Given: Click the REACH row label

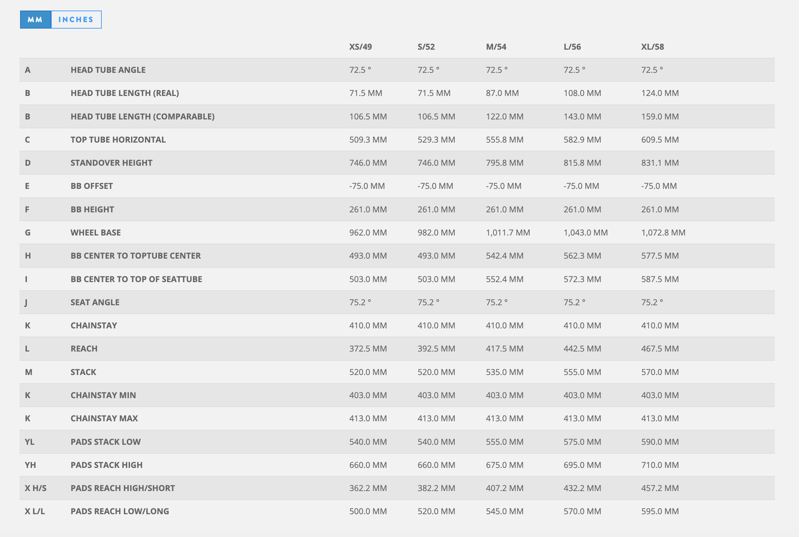Looking at the screenshot, I should point(84,349).
